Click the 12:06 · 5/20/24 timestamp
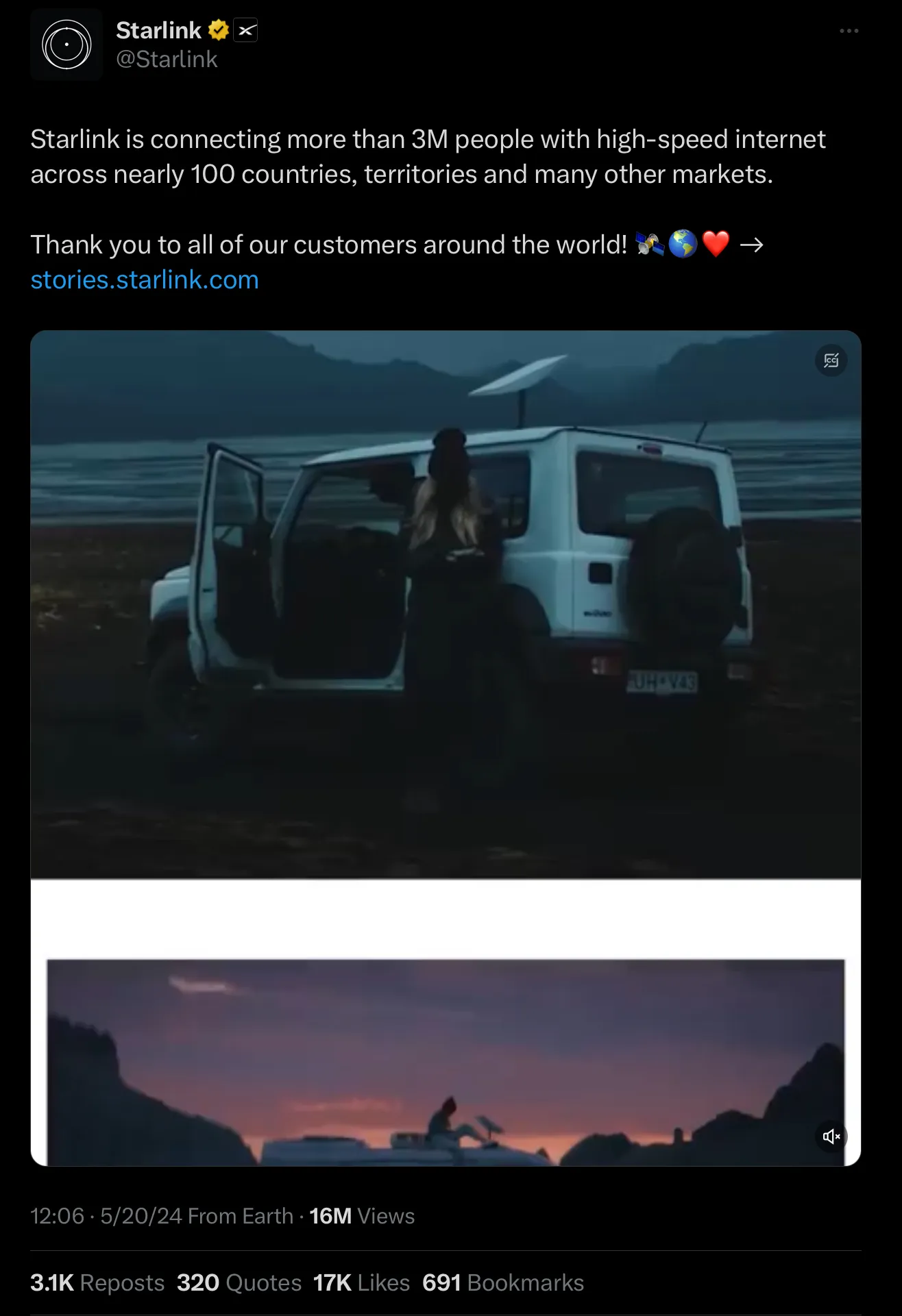 tap(106, 1216)
